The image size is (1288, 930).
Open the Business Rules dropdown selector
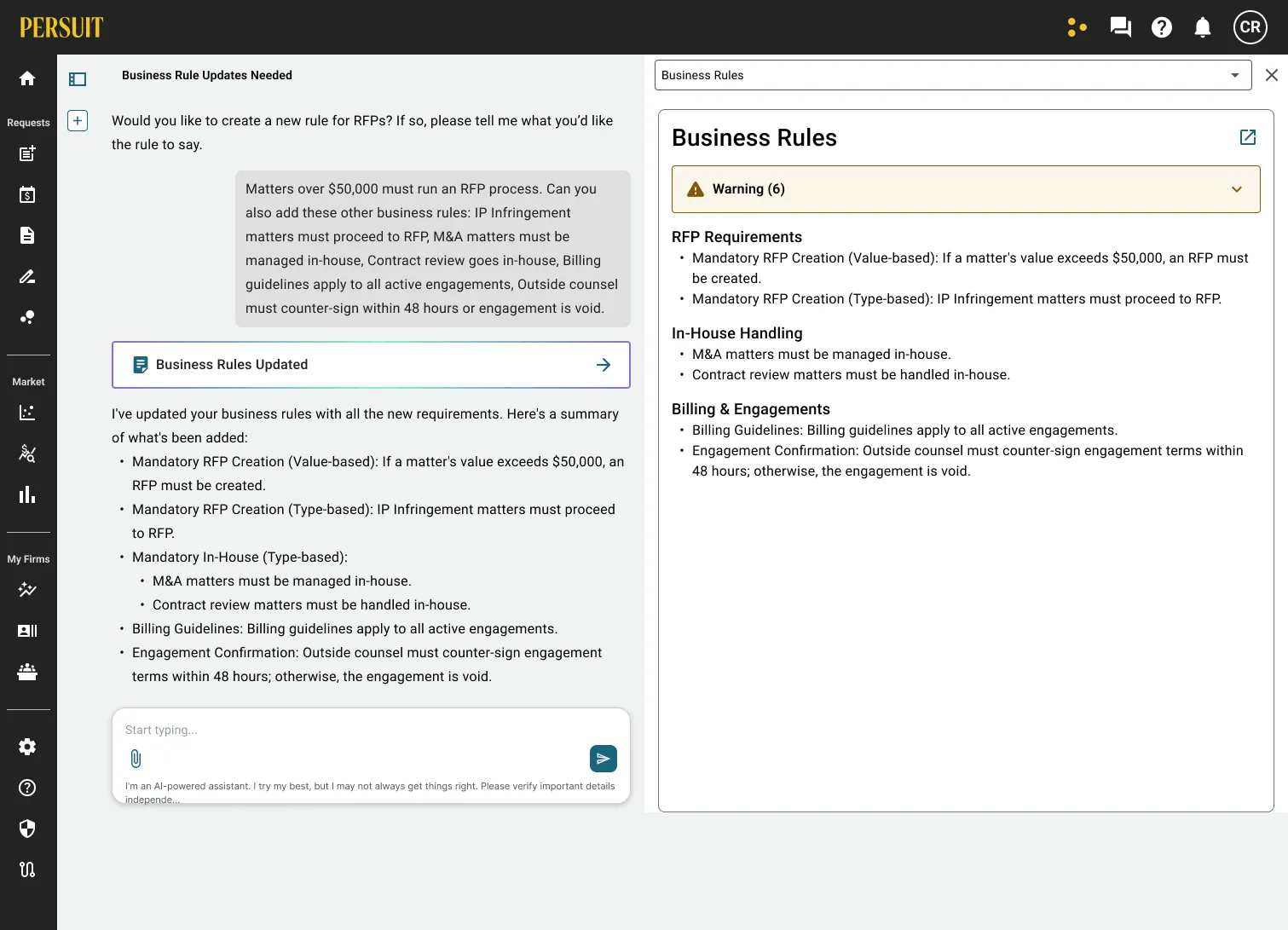[x=953, y=75]
